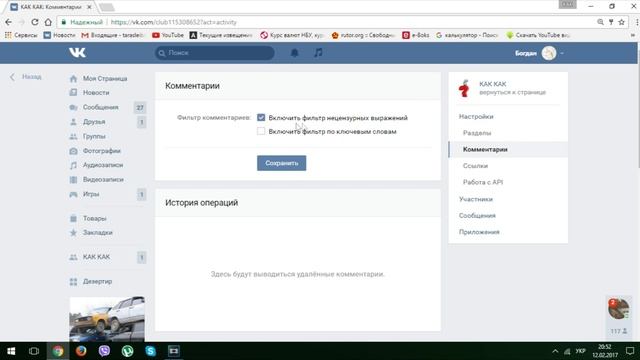Click the profile avatar next to Богдан
The width and height of the screenshot is (640, 360).
pyautogui.click(x=549, y=53)
